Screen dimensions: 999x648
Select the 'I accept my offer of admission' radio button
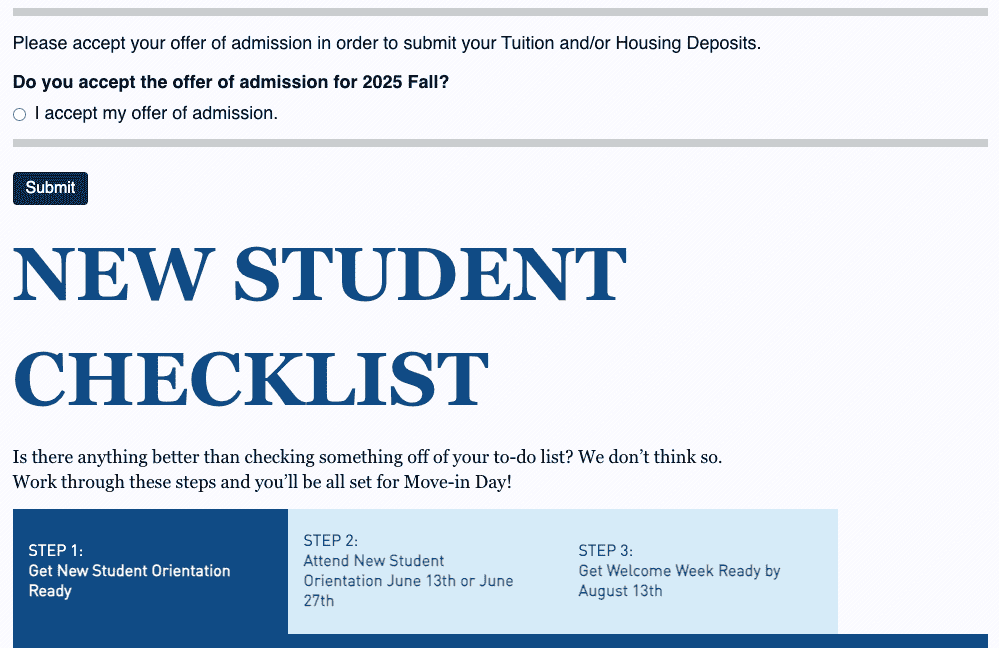[x=19, y=115]
